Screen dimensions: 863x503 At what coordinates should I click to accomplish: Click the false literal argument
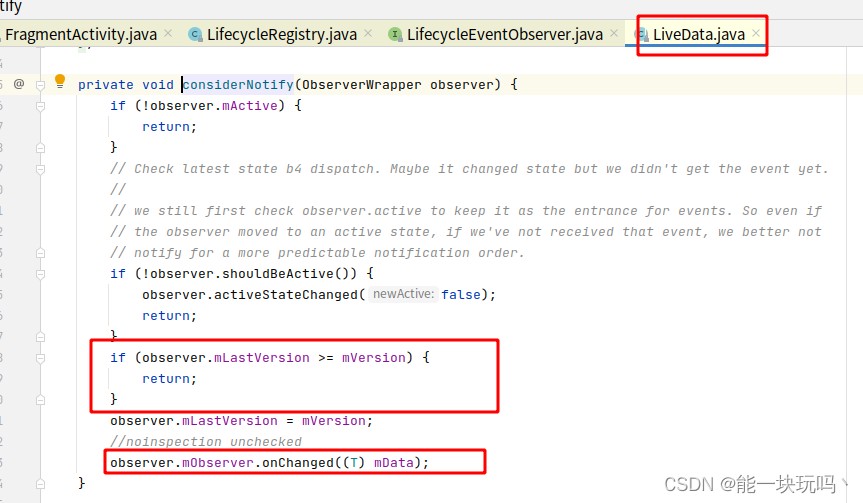coord(461,295)
